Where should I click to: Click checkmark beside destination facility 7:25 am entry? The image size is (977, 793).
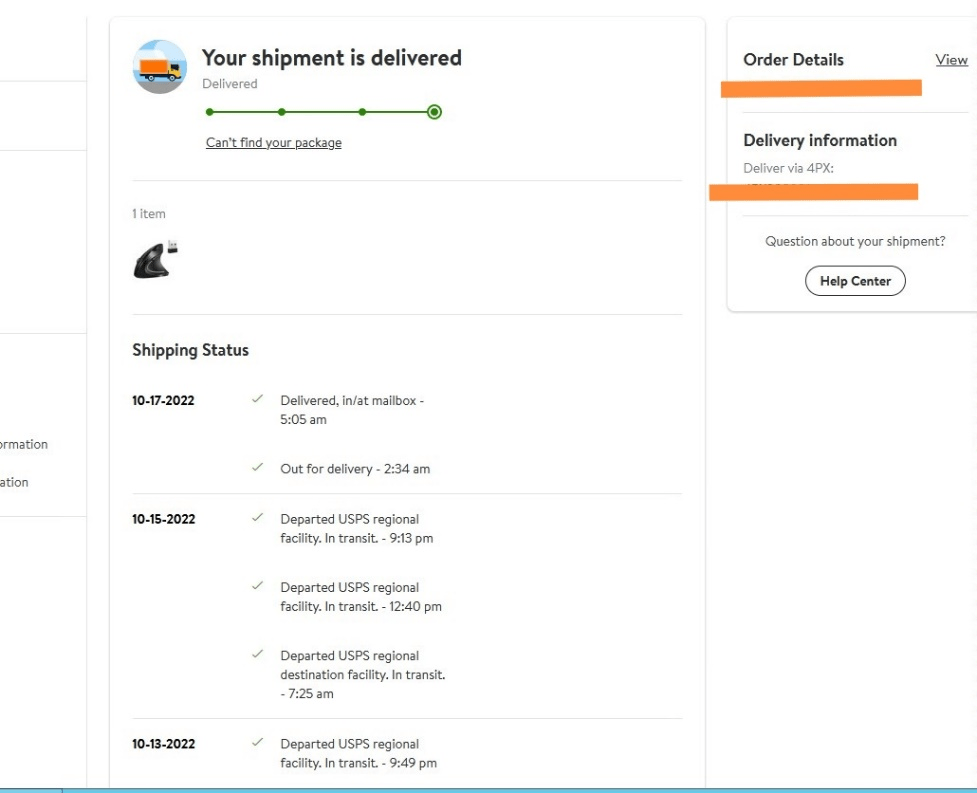click(258, 654)
